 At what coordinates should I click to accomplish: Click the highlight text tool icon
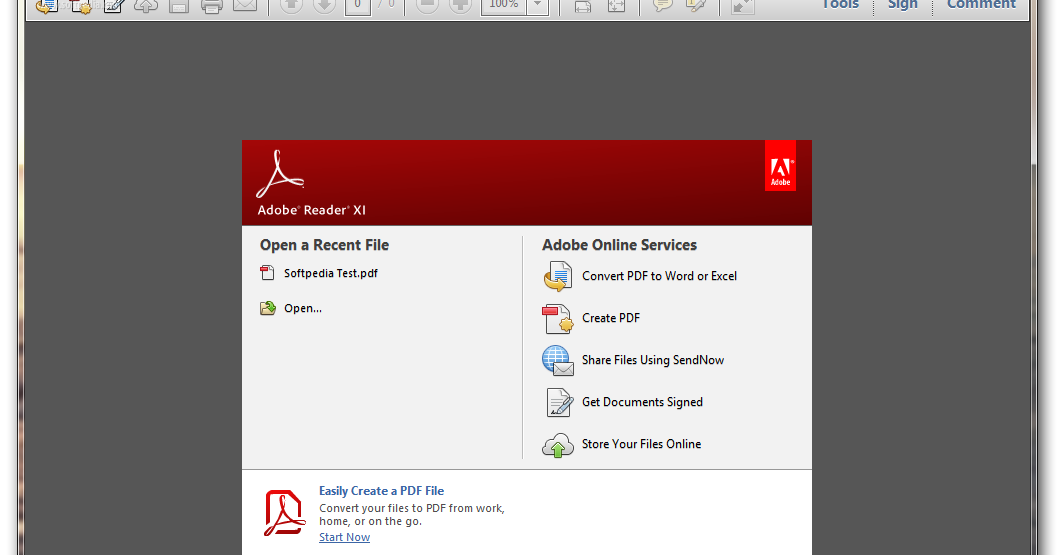[x=696, y=6]
